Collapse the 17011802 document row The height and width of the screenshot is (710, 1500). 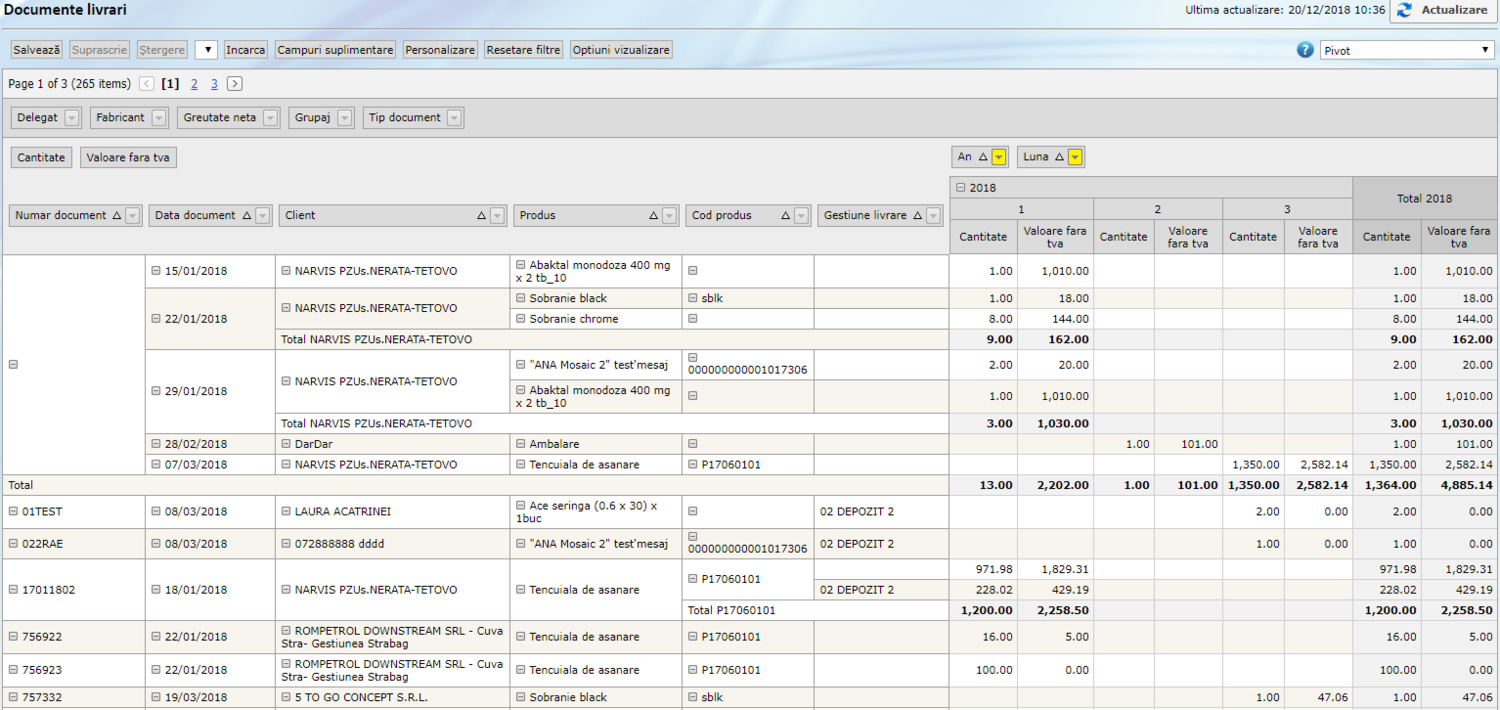[x=13, y=590]
